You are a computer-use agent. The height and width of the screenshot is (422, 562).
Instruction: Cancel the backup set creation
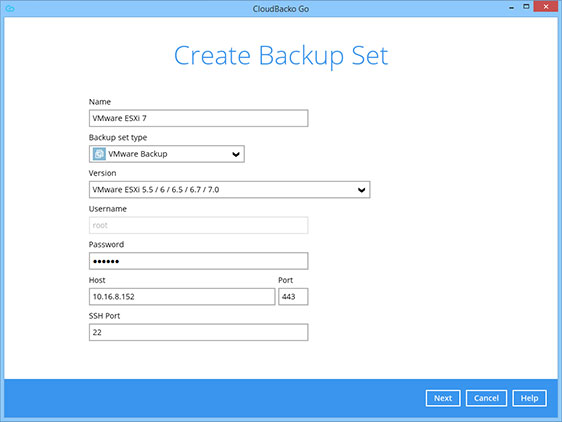pos(486,398)
